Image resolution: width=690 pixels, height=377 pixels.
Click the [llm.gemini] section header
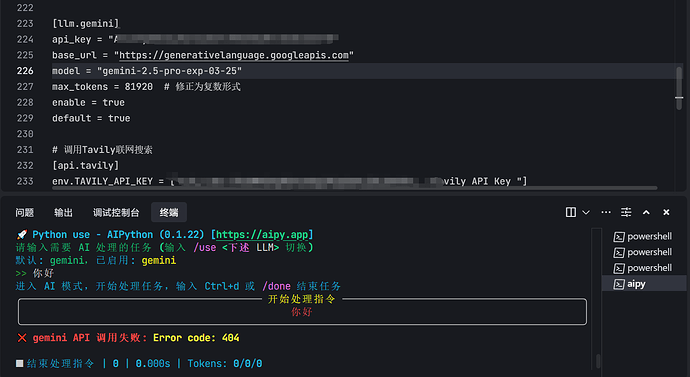click(85, 24)
